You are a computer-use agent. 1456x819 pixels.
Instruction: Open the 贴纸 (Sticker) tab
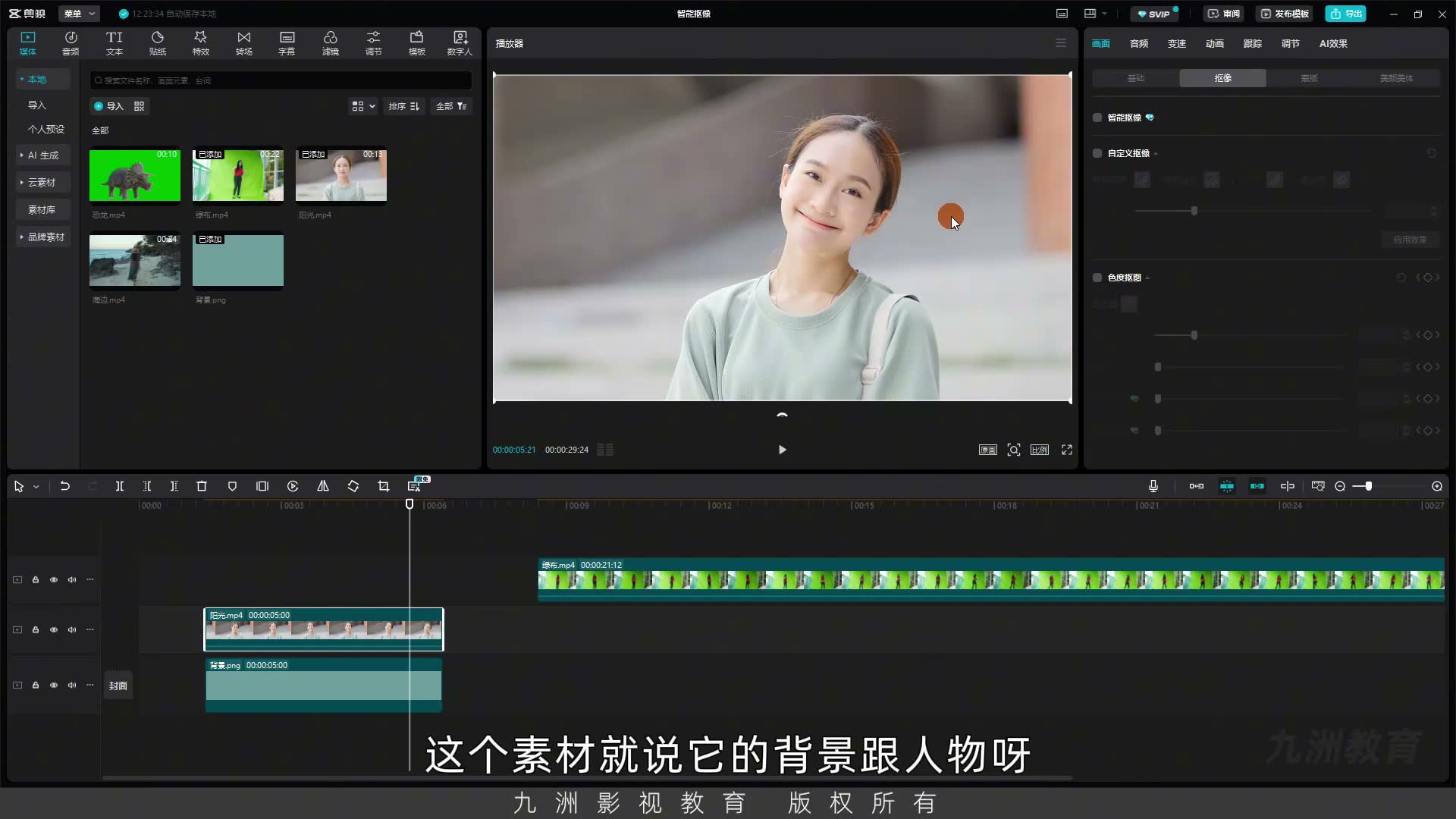[x=157, y=43]
